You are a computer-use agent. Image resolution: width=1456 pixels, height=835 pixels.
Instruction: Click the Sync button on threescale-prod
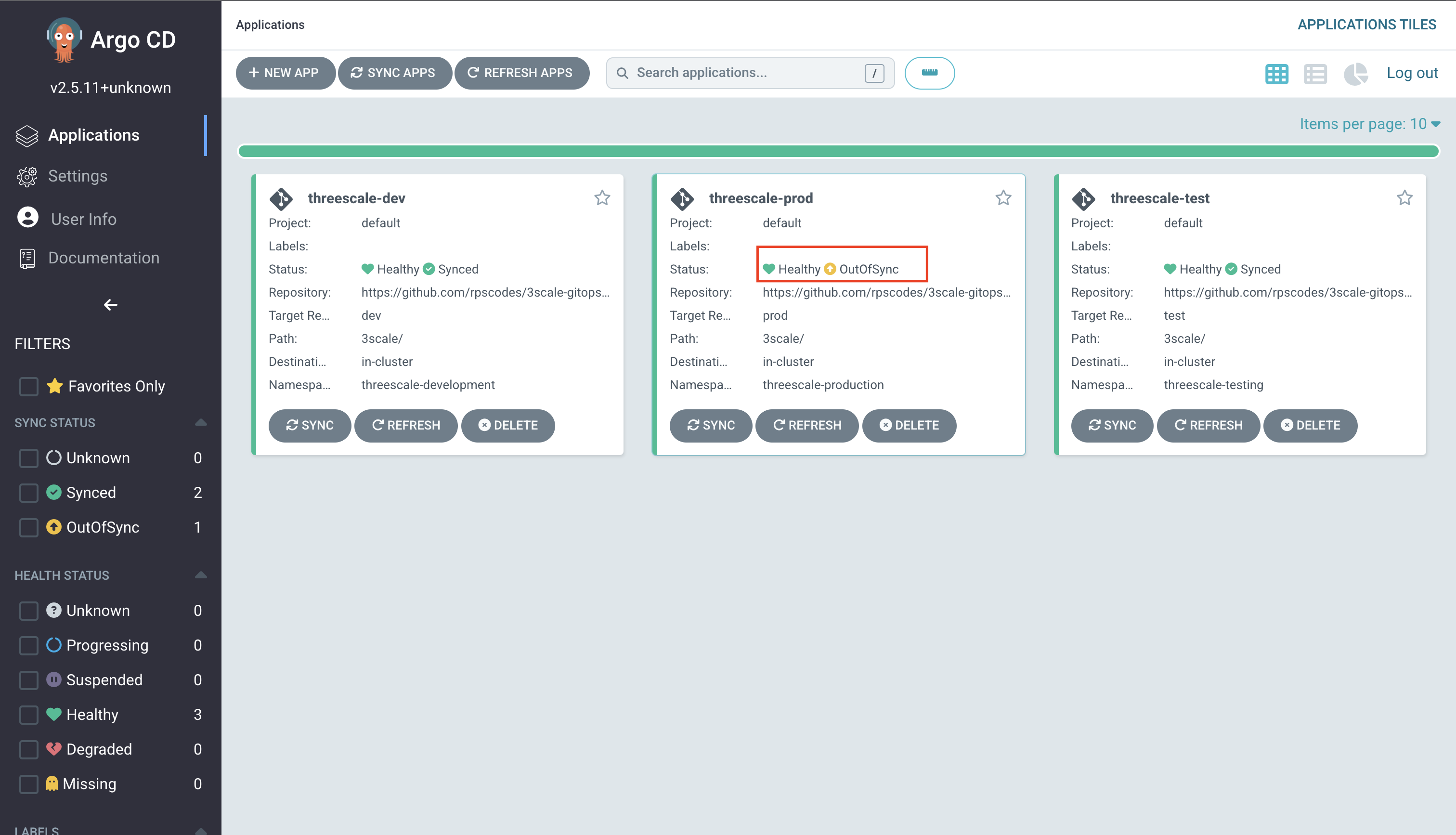point(710,425)
